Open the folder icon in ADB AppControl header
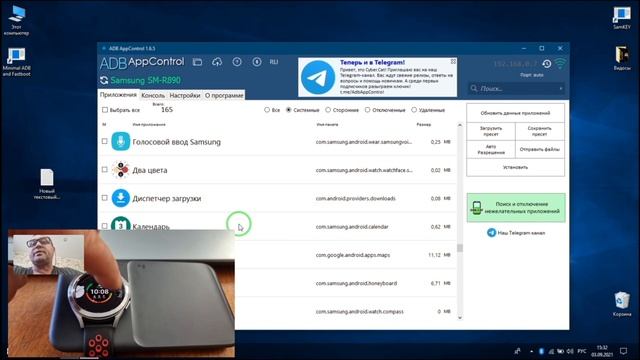 (198, 62)
